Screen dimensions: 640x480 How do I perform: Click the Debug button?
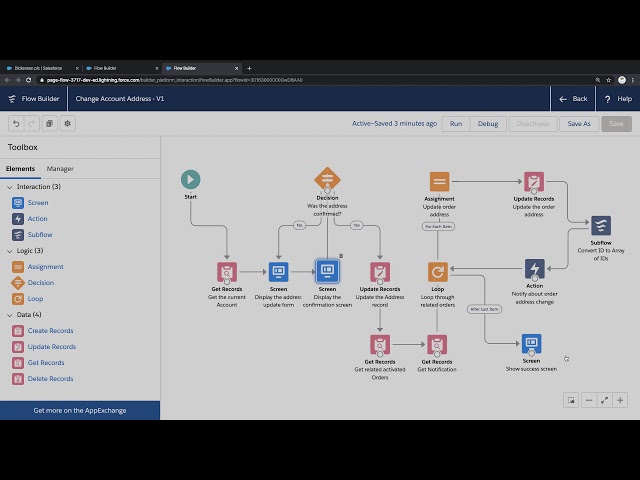pos(488,124)
